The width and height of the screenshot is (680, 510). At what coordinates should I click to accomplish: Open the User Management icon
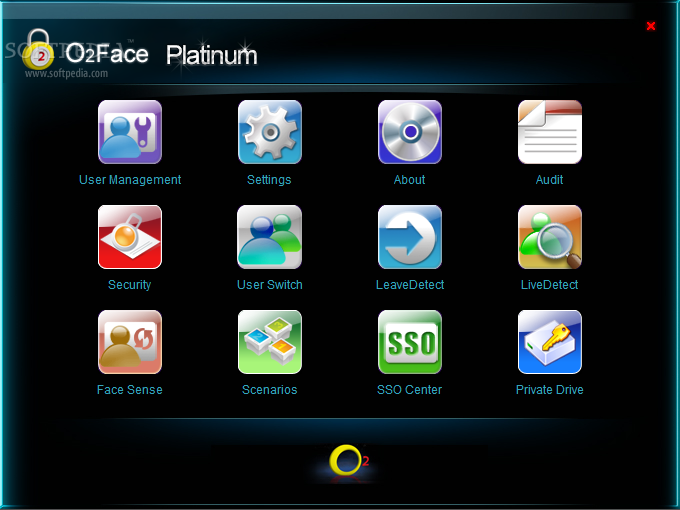[130, 132]
